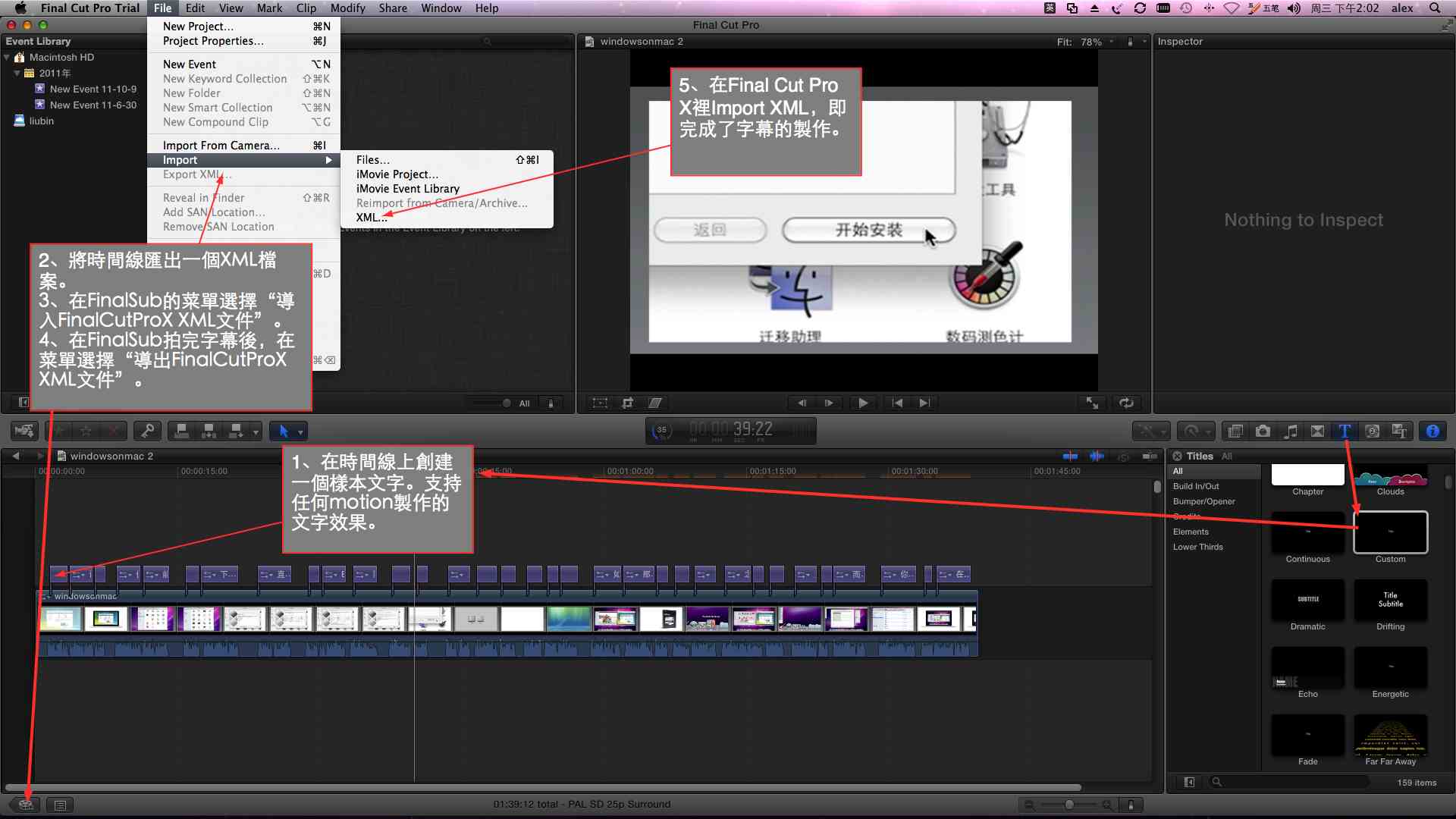1456x819 pixels.
Task: Open the Effects browser icon
Action: click(1235, 431)
